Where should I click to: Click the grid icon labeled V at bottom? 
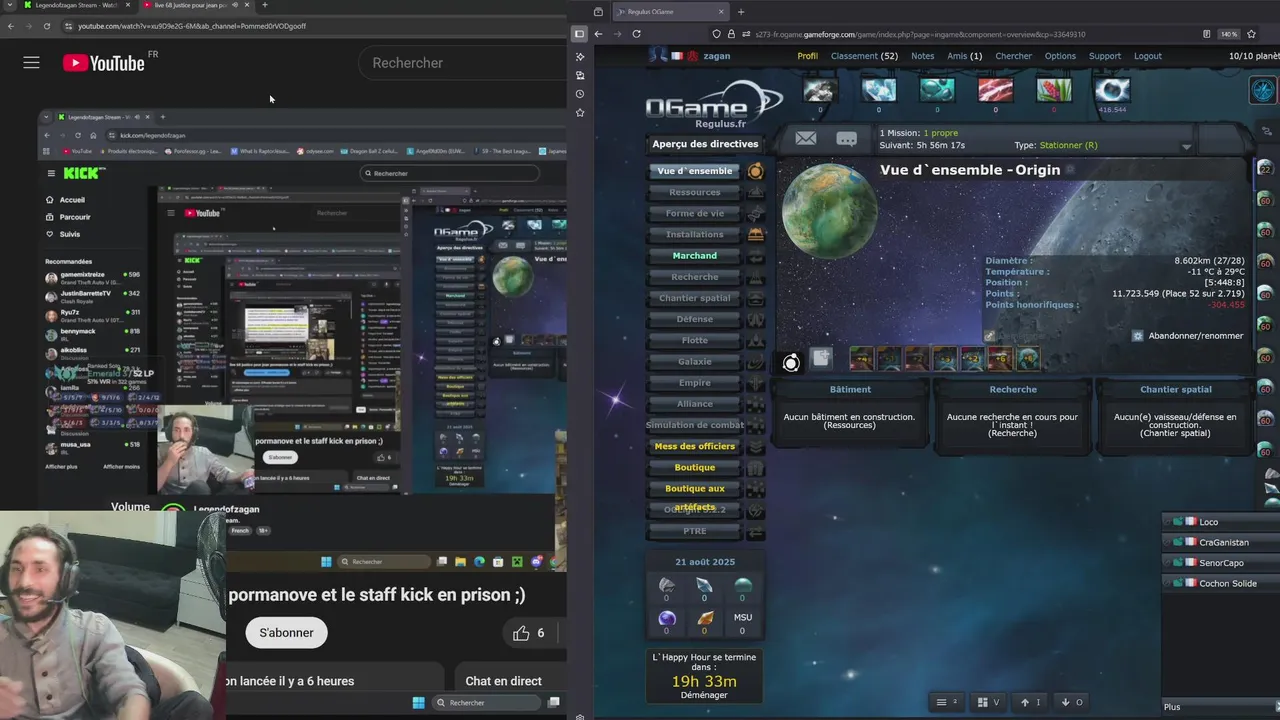988,702
